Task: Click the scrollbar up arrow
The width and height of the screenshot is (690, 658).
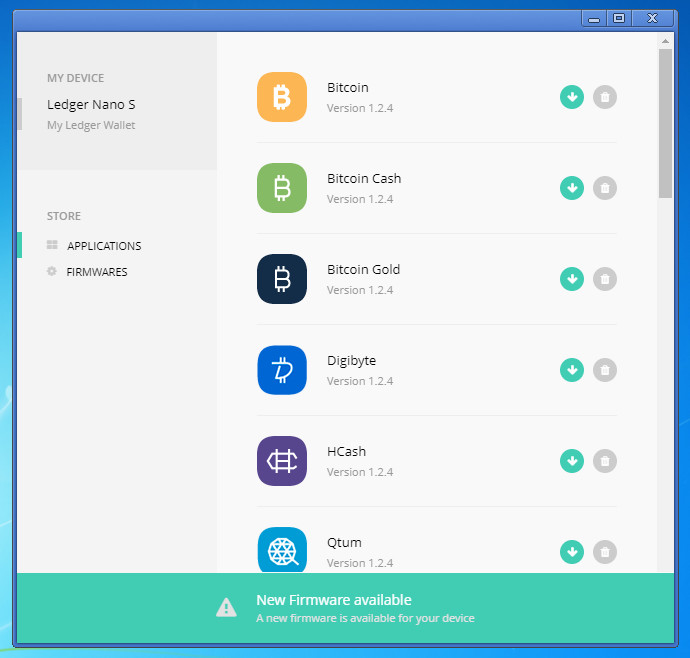Action: 665,41
